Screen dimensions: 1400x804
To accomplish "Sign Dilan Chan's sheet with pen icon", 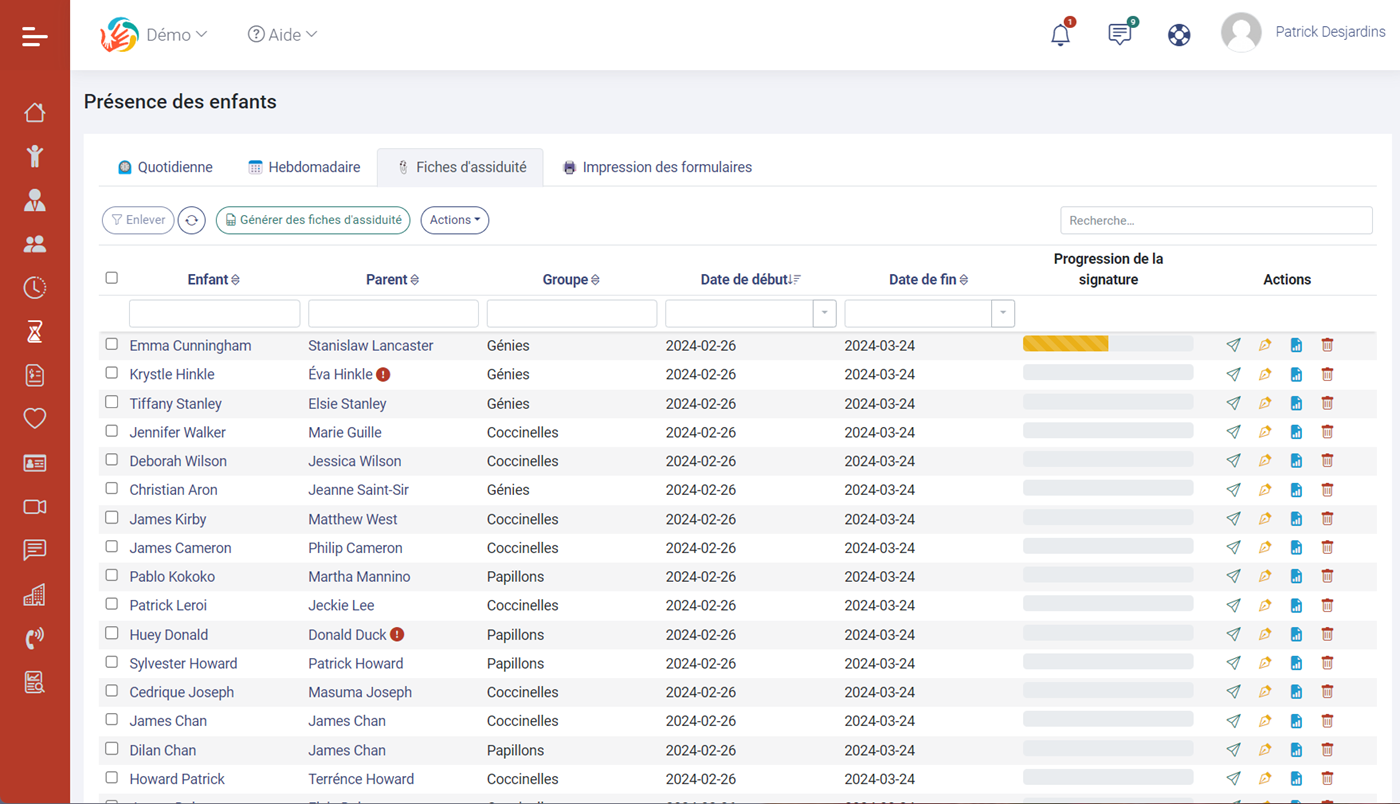I will 1265,750.
